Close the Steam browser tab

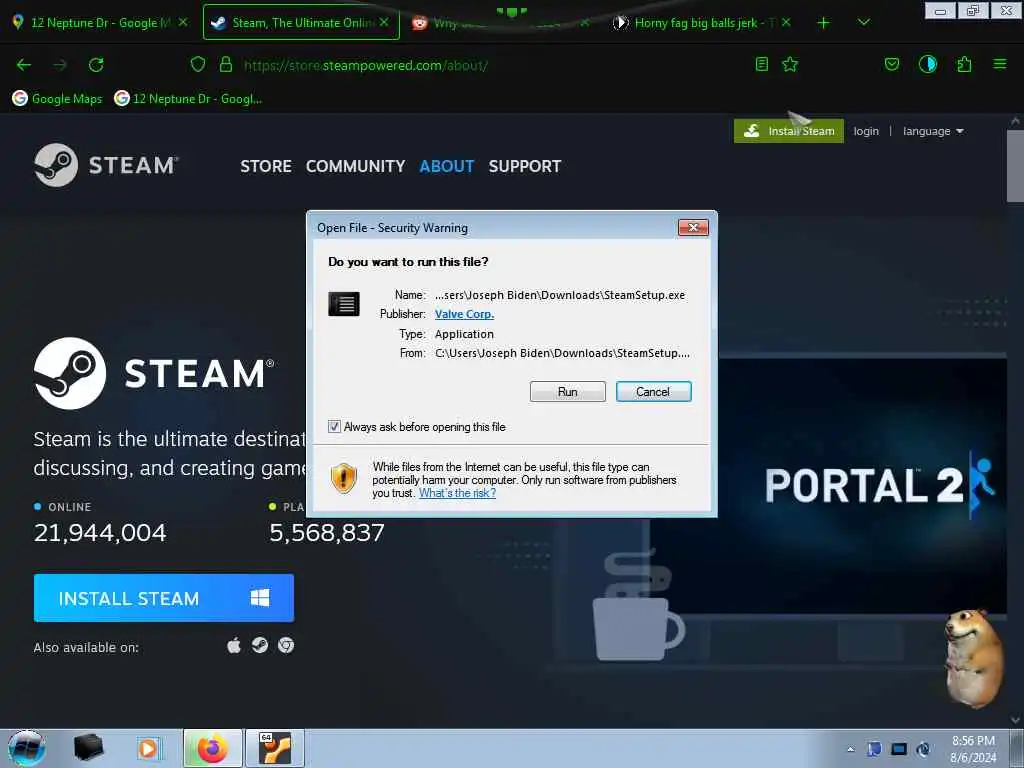[x=384, y=22]
